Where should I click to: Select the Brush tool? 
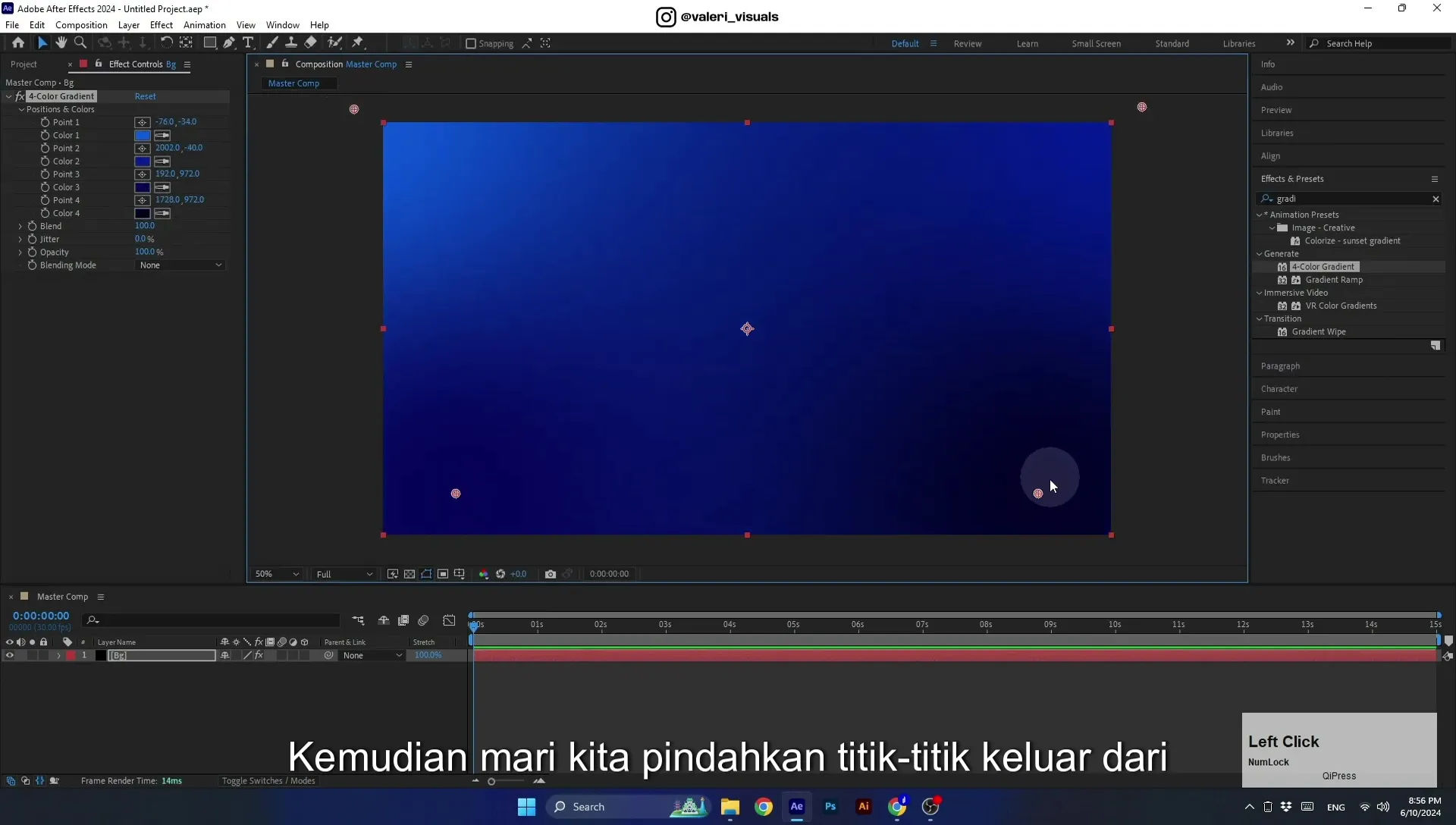click(272, 43)
